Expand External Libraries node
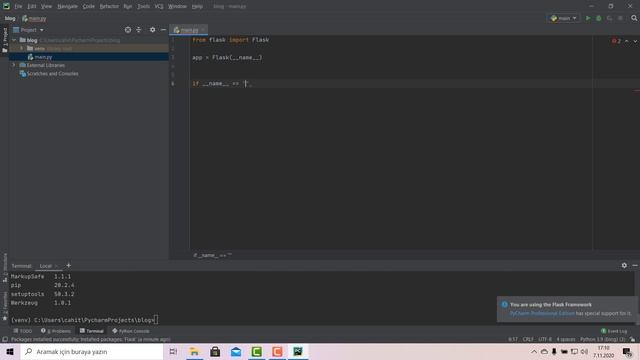 [13, 65]
